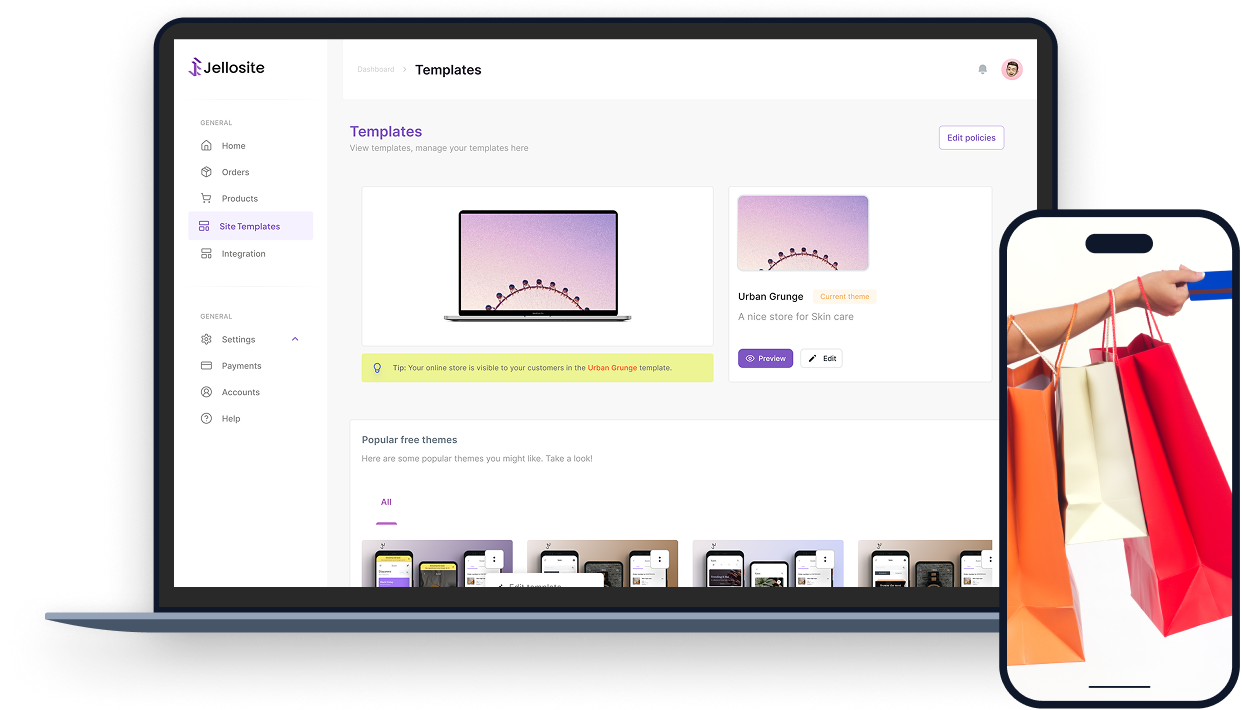
Task: Click the Dashboard breadcrumb link
Action: click(376, 70)
